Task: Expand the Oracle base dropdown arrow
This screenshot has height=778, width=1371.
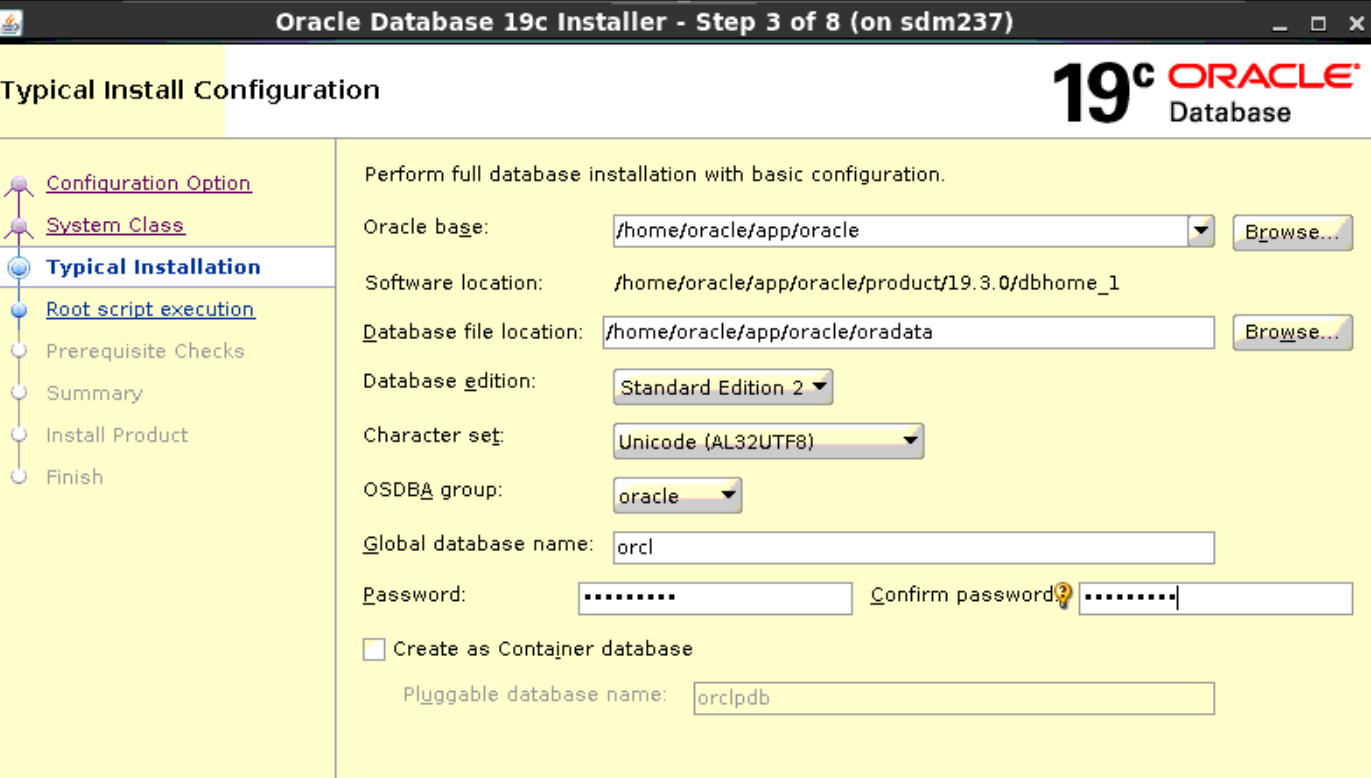Action: pos(1200,231)
